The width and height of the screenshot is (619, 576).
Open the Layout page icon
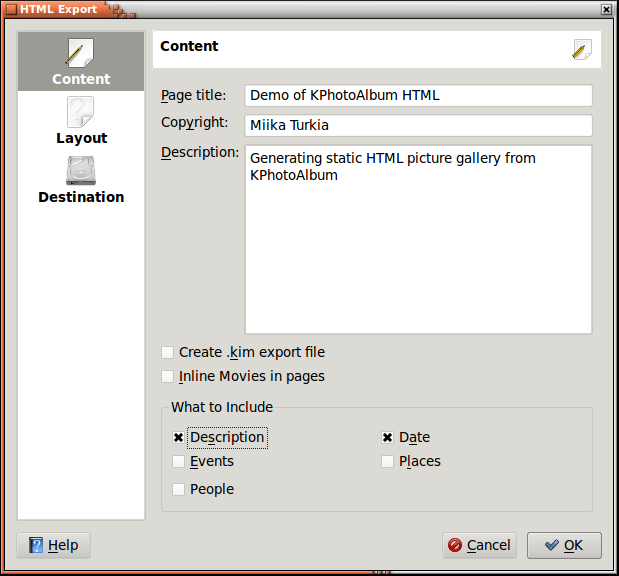80,112
